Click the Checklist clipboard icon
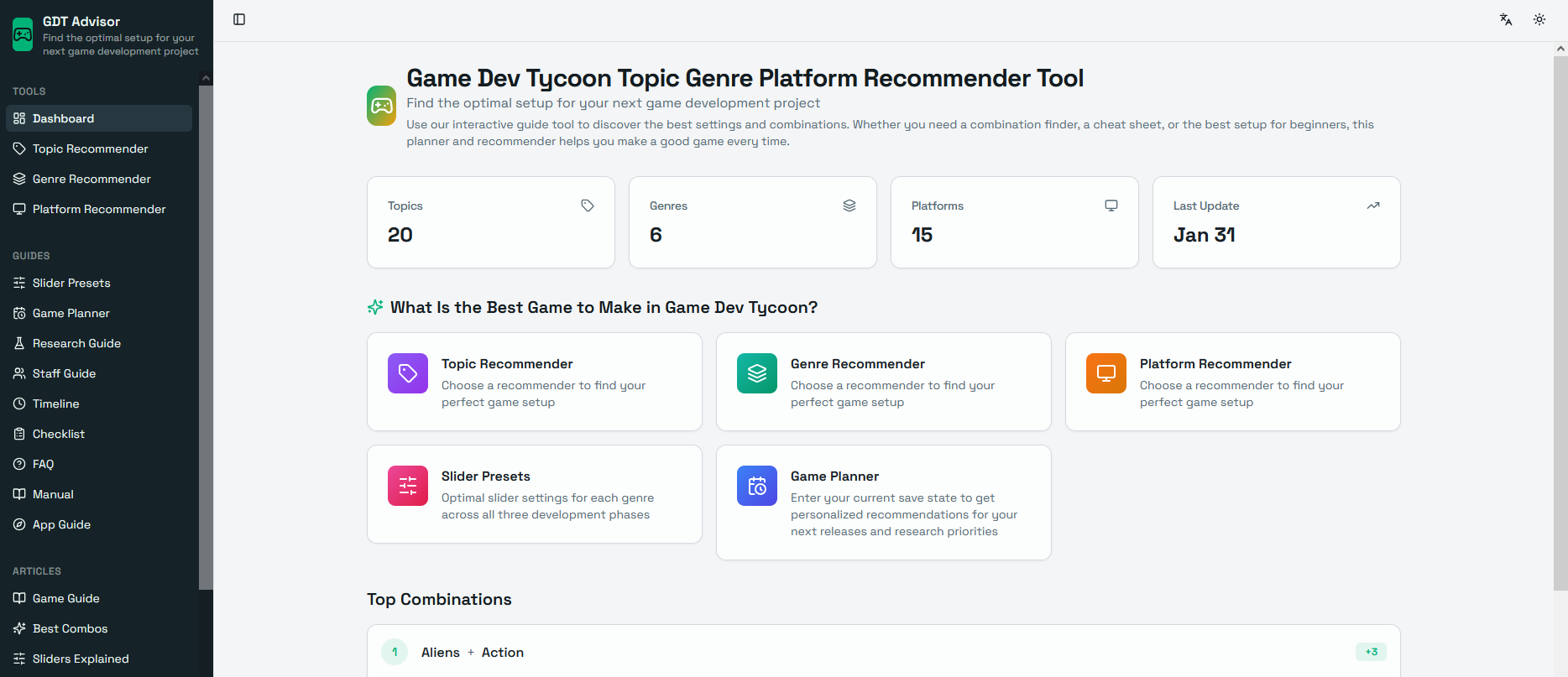 pyautogui.click(x=19, y=434)
